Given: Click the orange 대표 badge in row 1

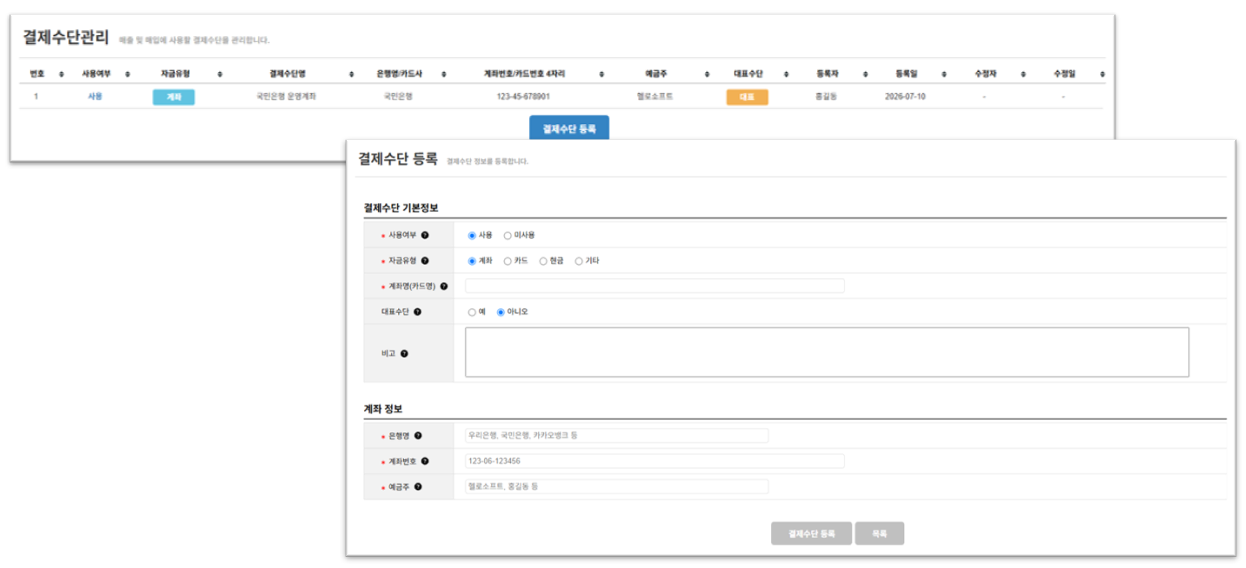Looking at the screenshot, I should tap(747, 97).
